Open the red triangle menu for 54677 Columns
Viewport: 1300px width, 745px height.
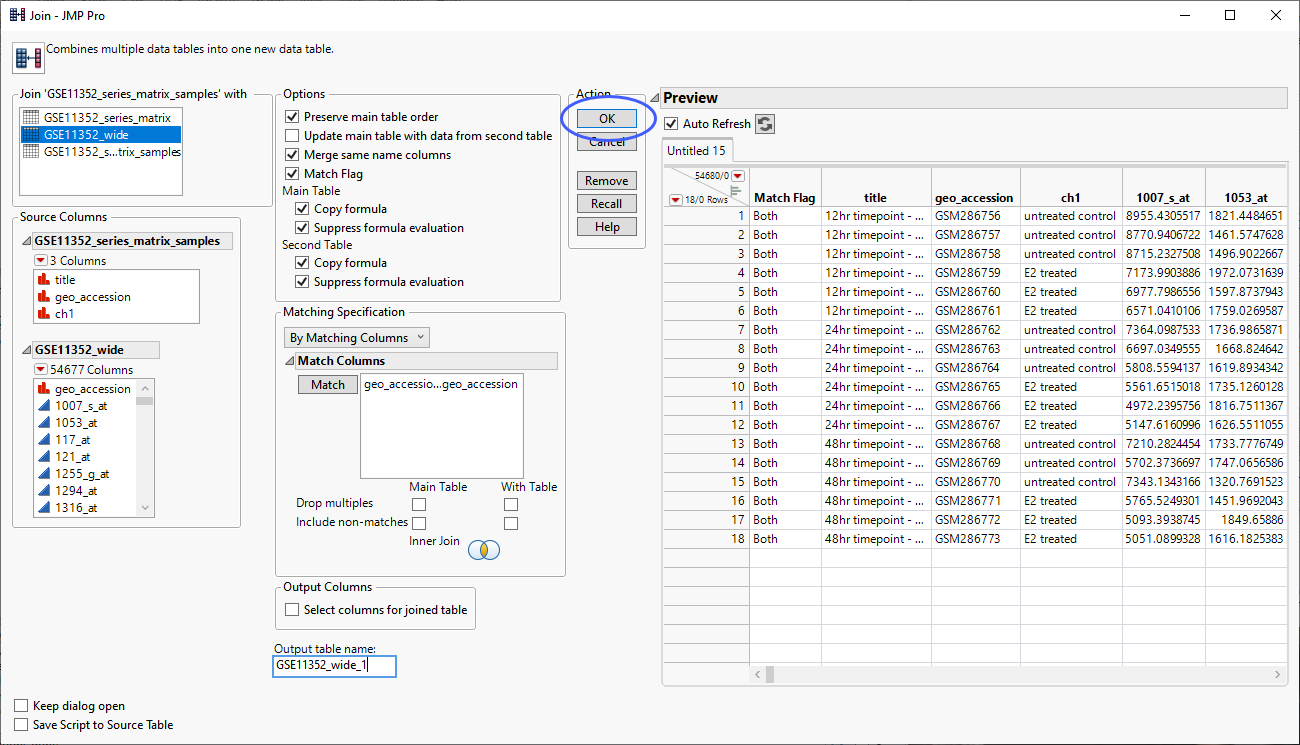click(x=41, y=369)
